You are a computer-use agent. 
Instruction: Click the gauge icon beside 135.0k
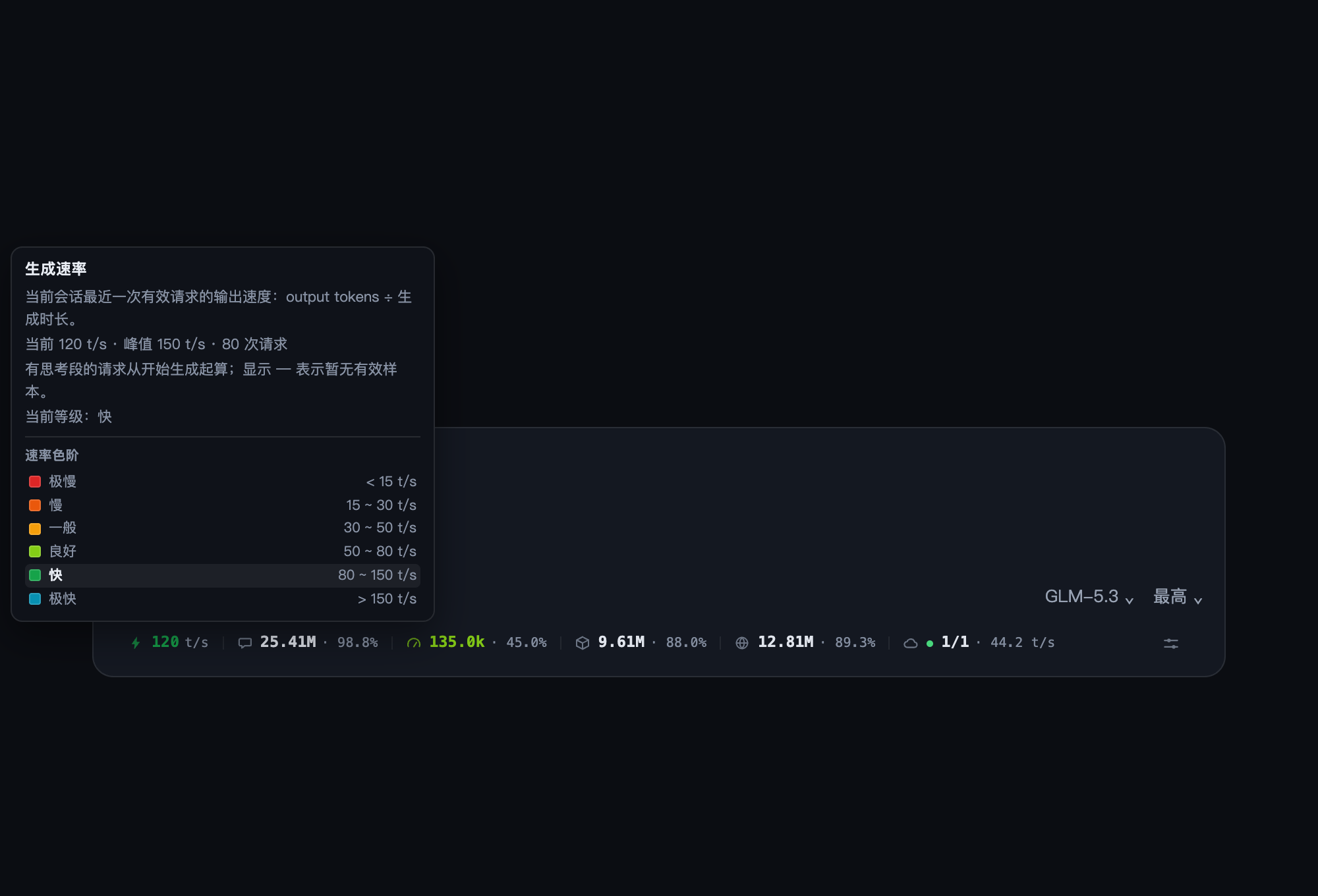click(414, 643)
